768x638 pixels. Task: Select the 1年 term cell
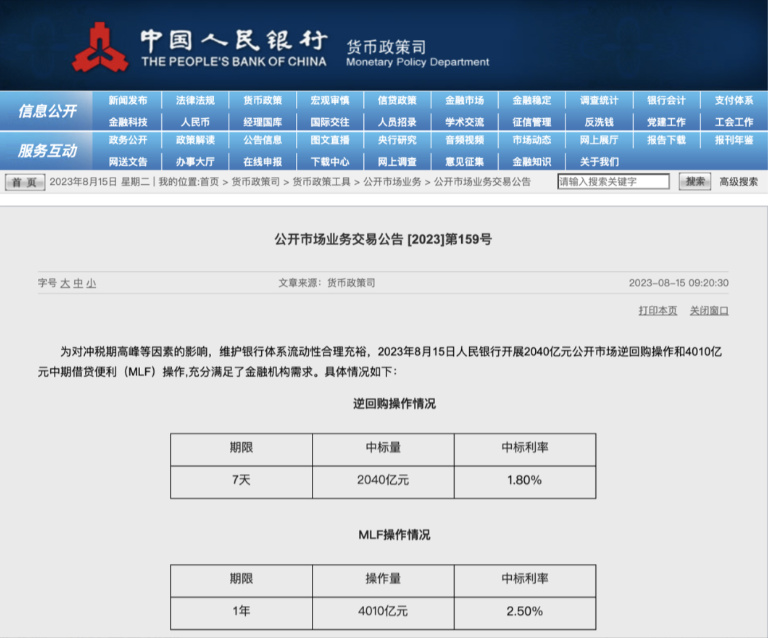coord(241,613)
